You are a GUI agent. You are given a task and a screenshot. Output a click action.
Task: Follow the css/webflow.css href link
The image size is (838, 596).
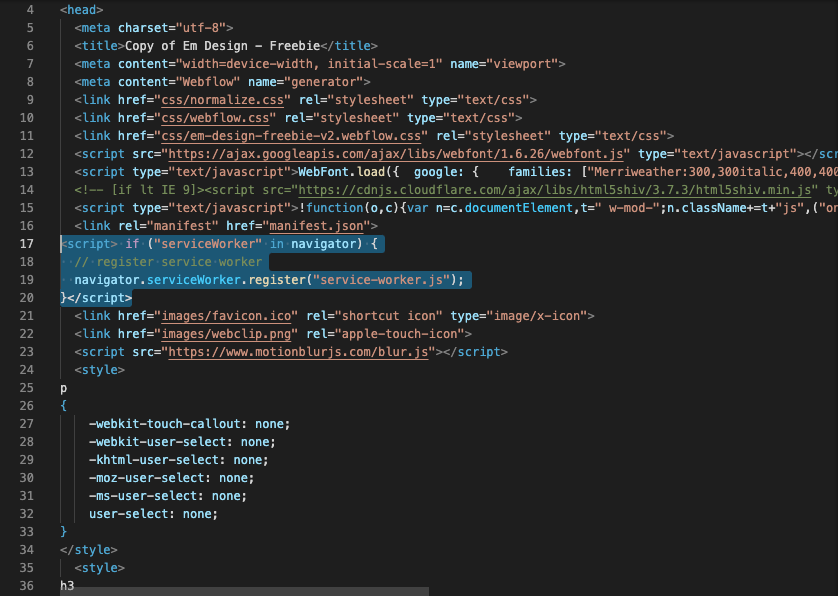(x=215, y=118)
